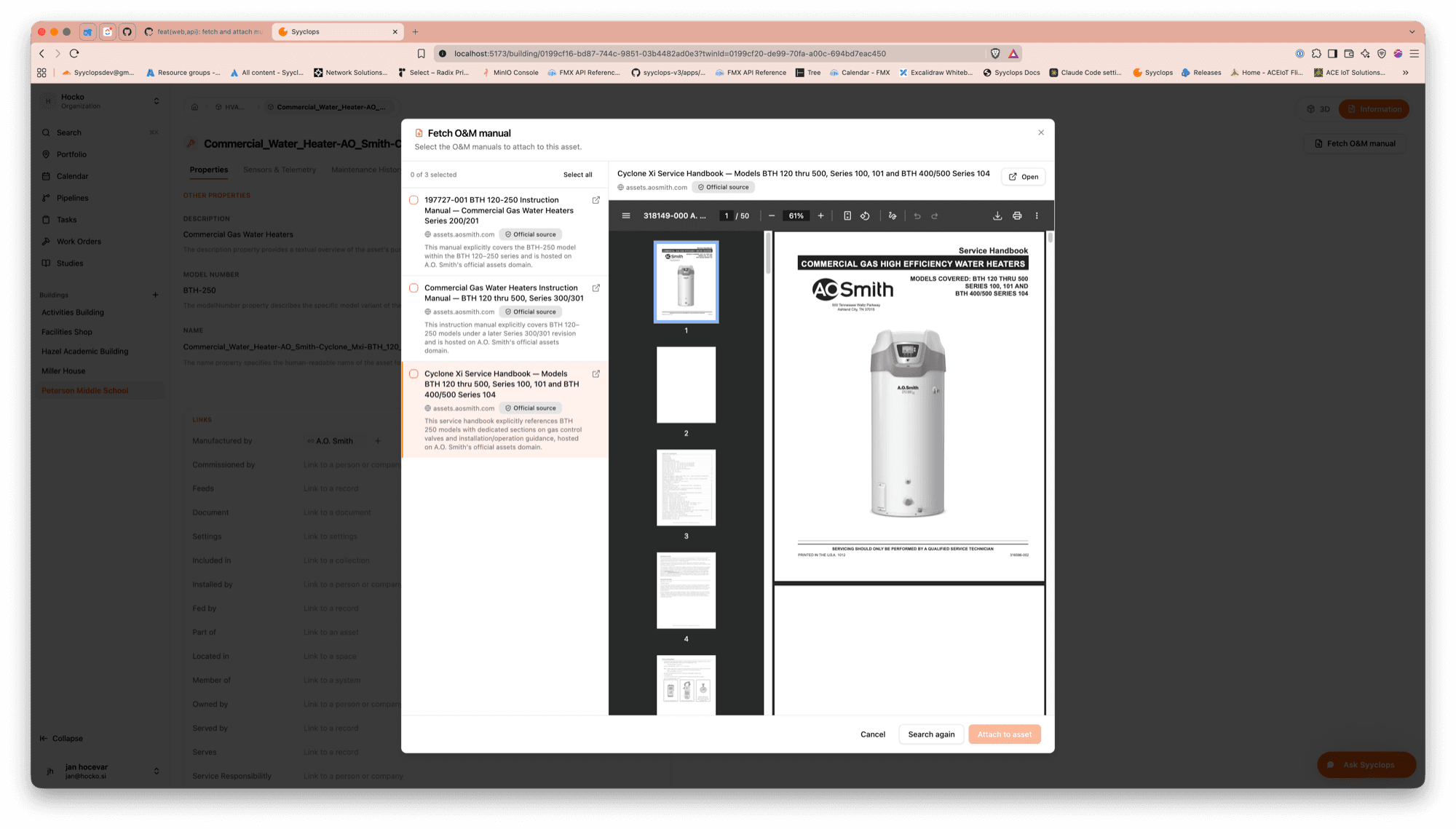Open Peterson Middle School building
Image resolution: width=1456 pixels, height=829 pixels.
pyautogui.click(x=84, y=391)
